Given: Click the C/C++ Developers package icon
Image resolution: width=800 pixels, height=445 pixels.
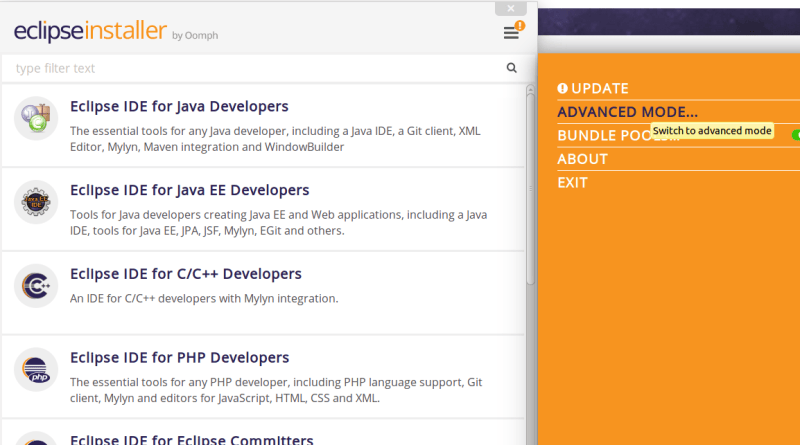Looking at the screenshot, I should click(x=36, y=286).
